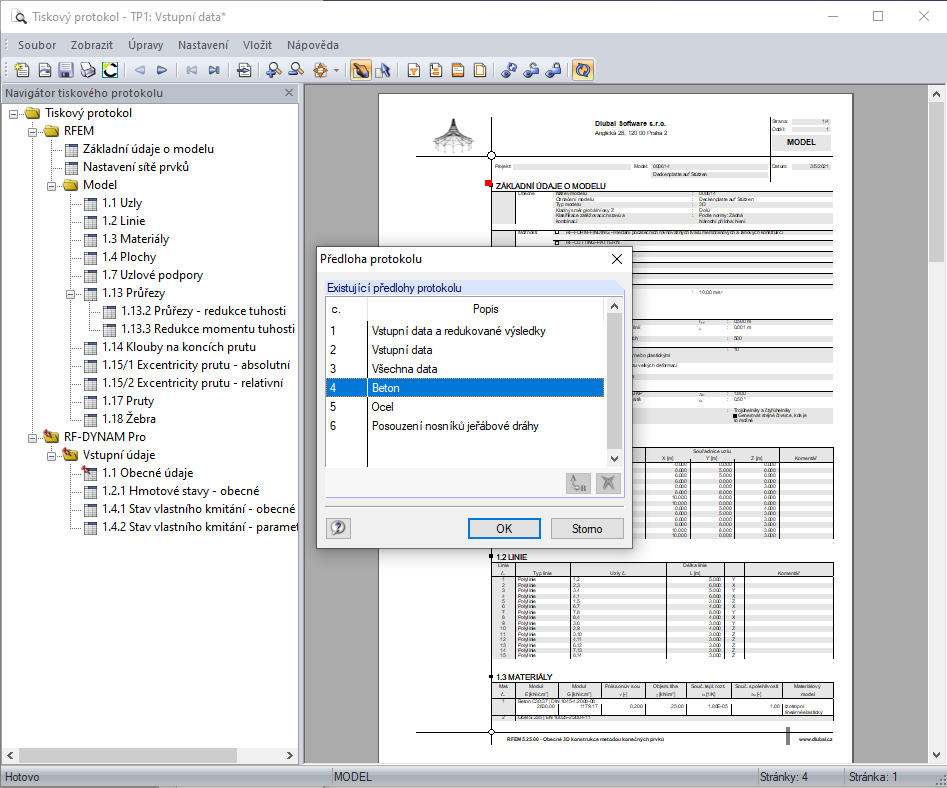Click the delete template X button

pos(608,484)
